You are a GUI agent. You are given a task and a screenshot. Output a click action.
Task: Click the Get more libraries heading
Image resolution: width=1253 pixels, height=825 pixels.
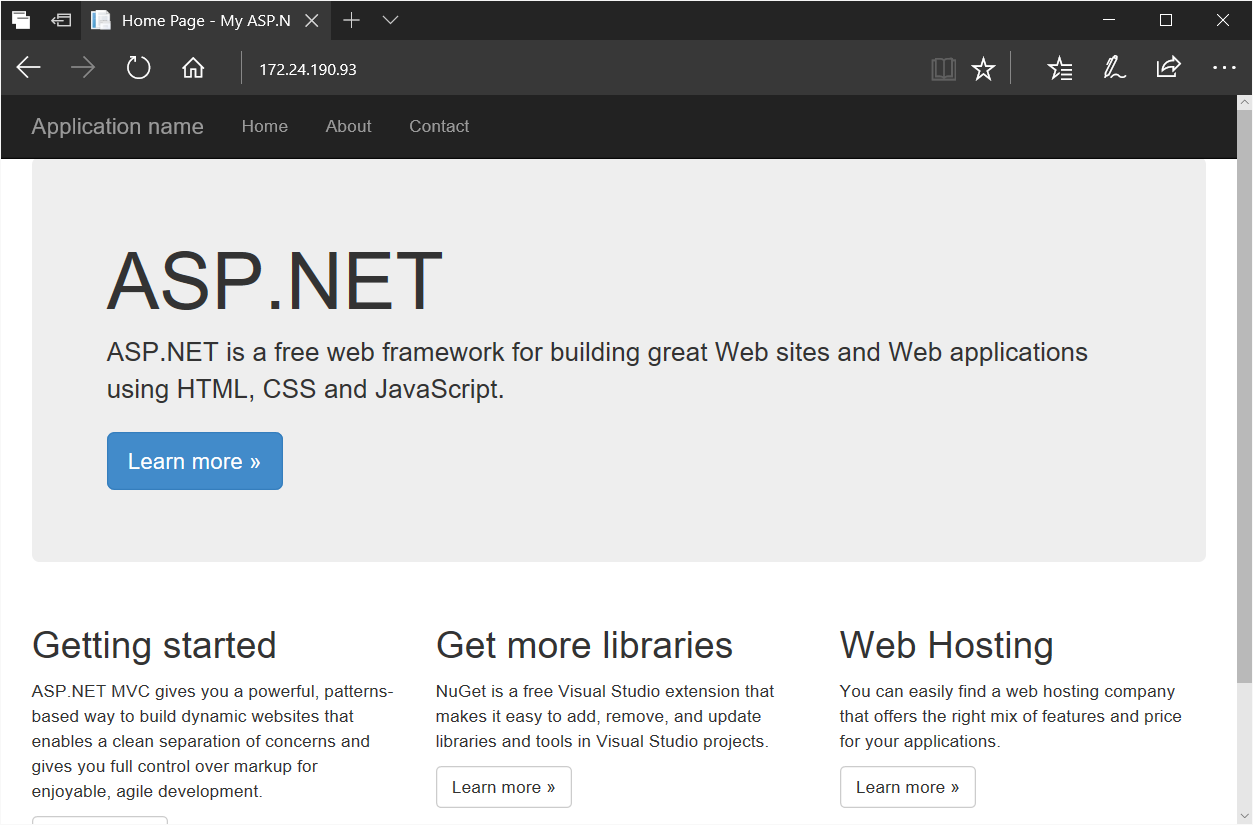click(x=584, y=645)
